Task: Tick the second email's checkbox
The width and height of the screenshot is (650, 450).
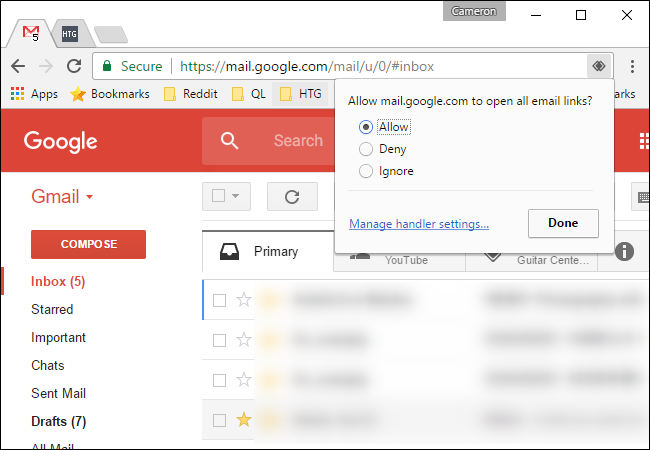Action: [219, 341]
